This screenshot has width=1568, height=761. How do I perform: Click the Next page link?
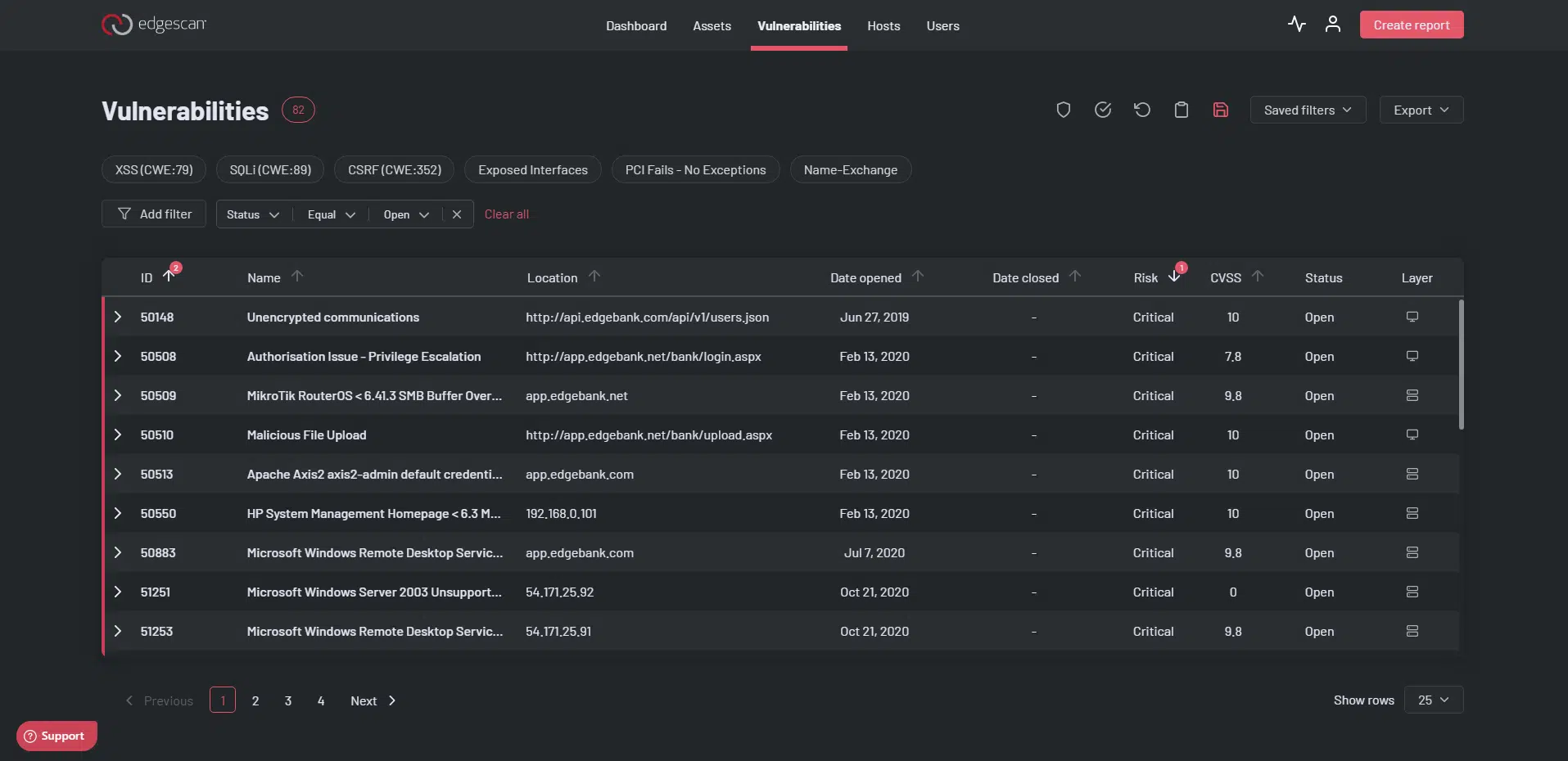click(x=373, y=700)
